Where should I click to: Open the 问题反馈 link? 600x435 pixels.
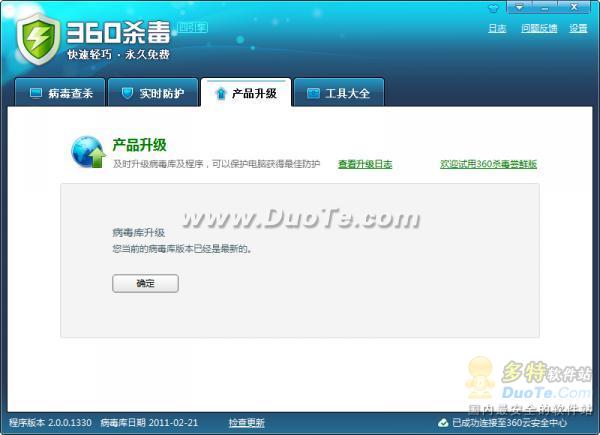pos(539,28)
